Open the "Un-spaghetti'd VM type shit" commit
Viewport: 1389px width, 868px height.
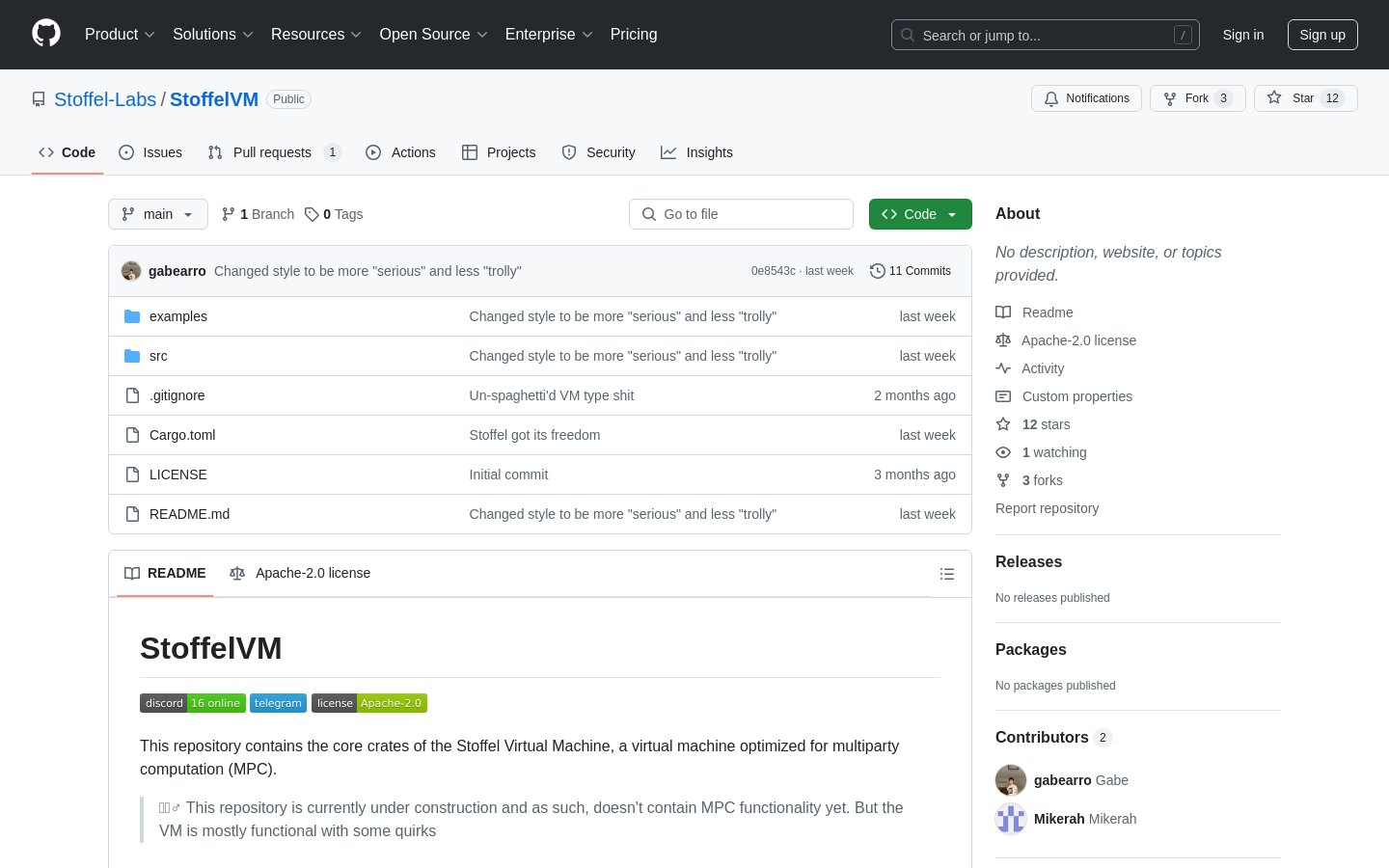coord(552,395)
